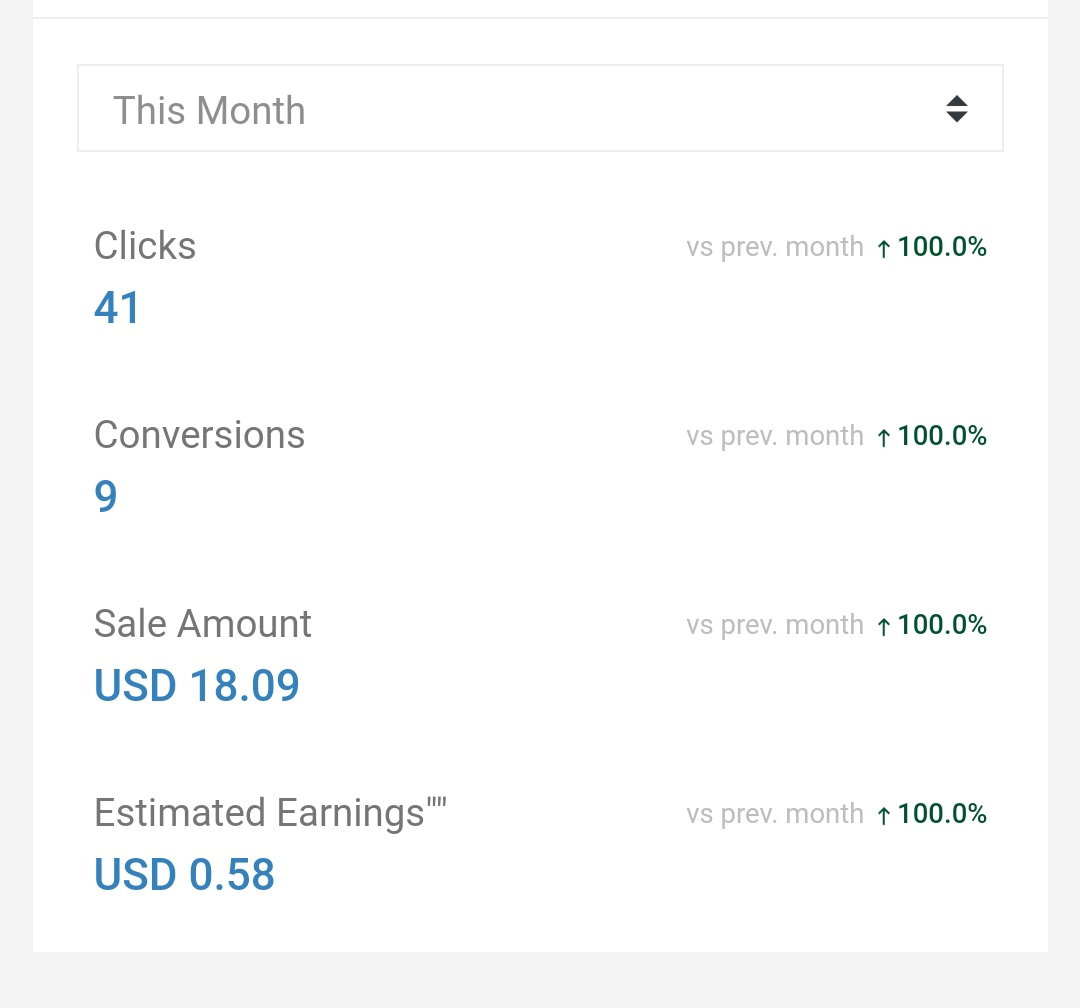Select the Conversions metric label
This screenshot has height=1008, width=1080.
pos(199,435)
